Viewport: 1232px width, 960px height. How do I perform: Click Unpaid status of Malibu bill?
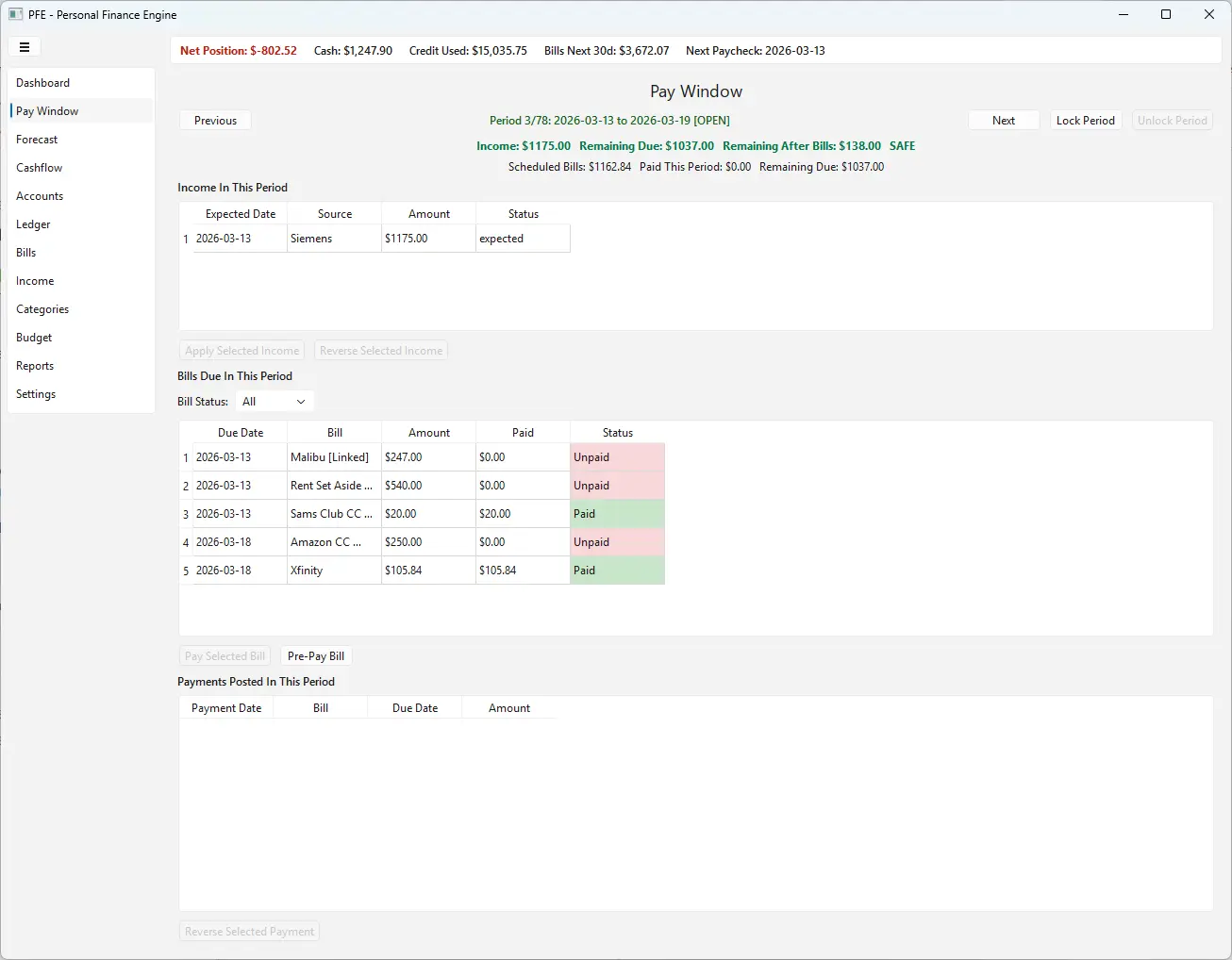(618, 457)
